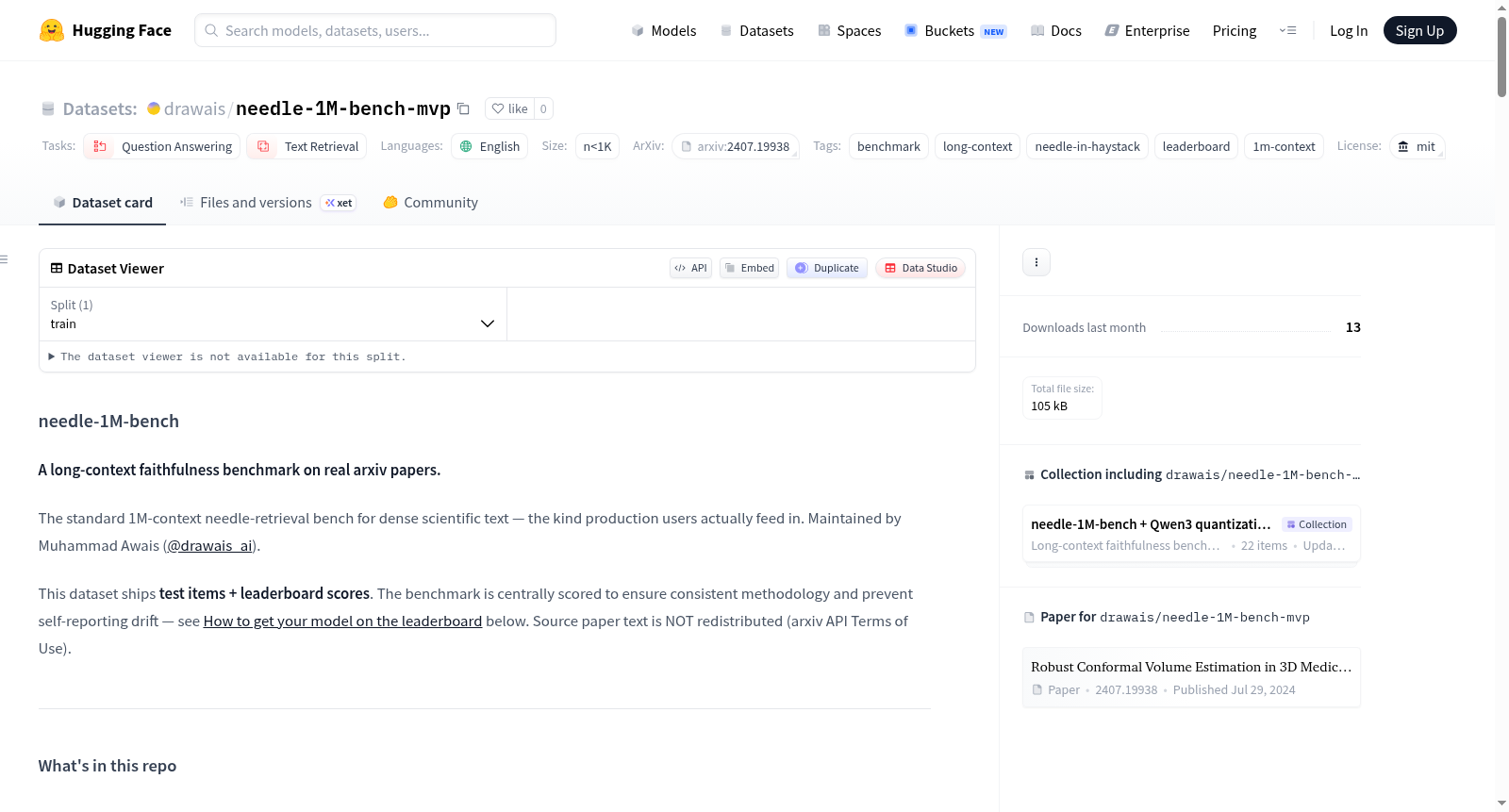Open the Robust Conformal Volume Estimation paper

click(1191, 677)
